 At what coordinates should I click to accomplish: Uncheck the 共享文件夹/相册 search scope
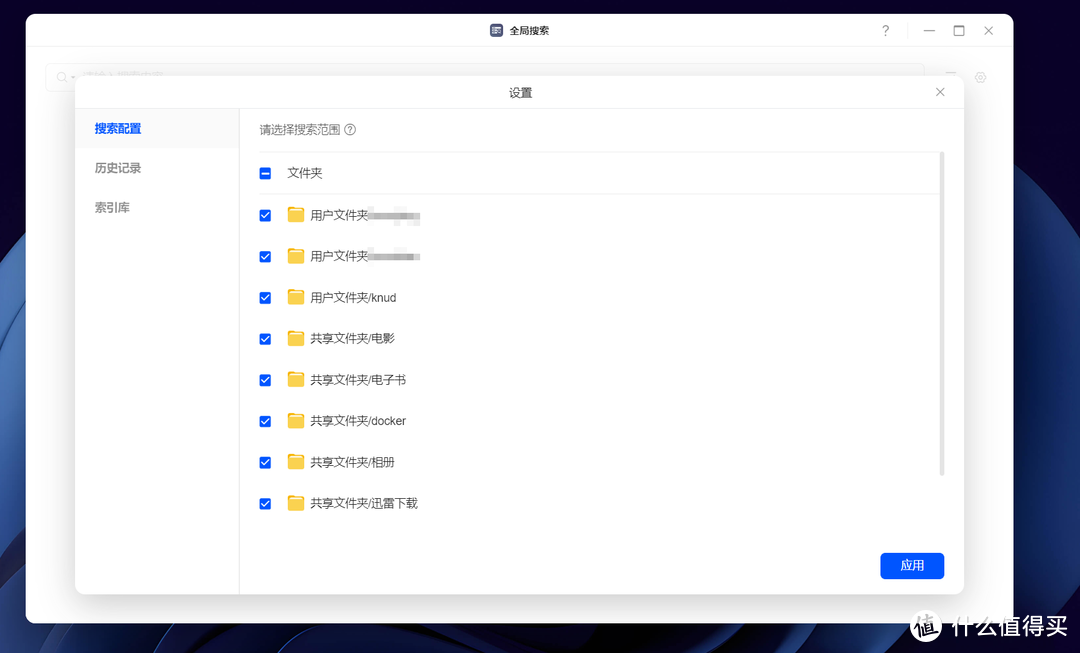pyautogui.click(x=265, y=462)
